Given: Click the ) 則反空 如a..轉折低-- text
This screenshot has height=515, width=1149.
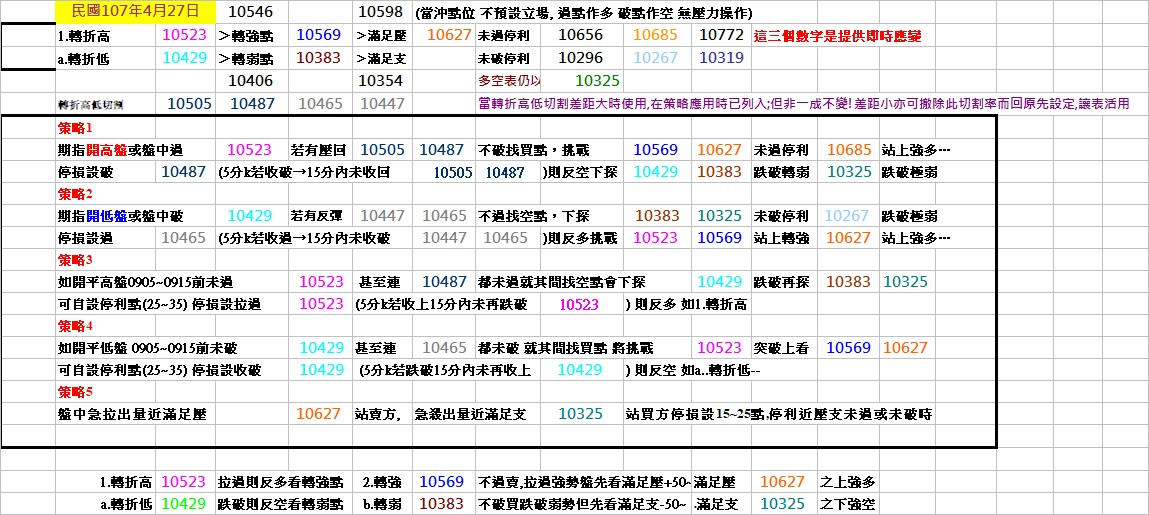Looking at the screenshot, I should [693, 370].
